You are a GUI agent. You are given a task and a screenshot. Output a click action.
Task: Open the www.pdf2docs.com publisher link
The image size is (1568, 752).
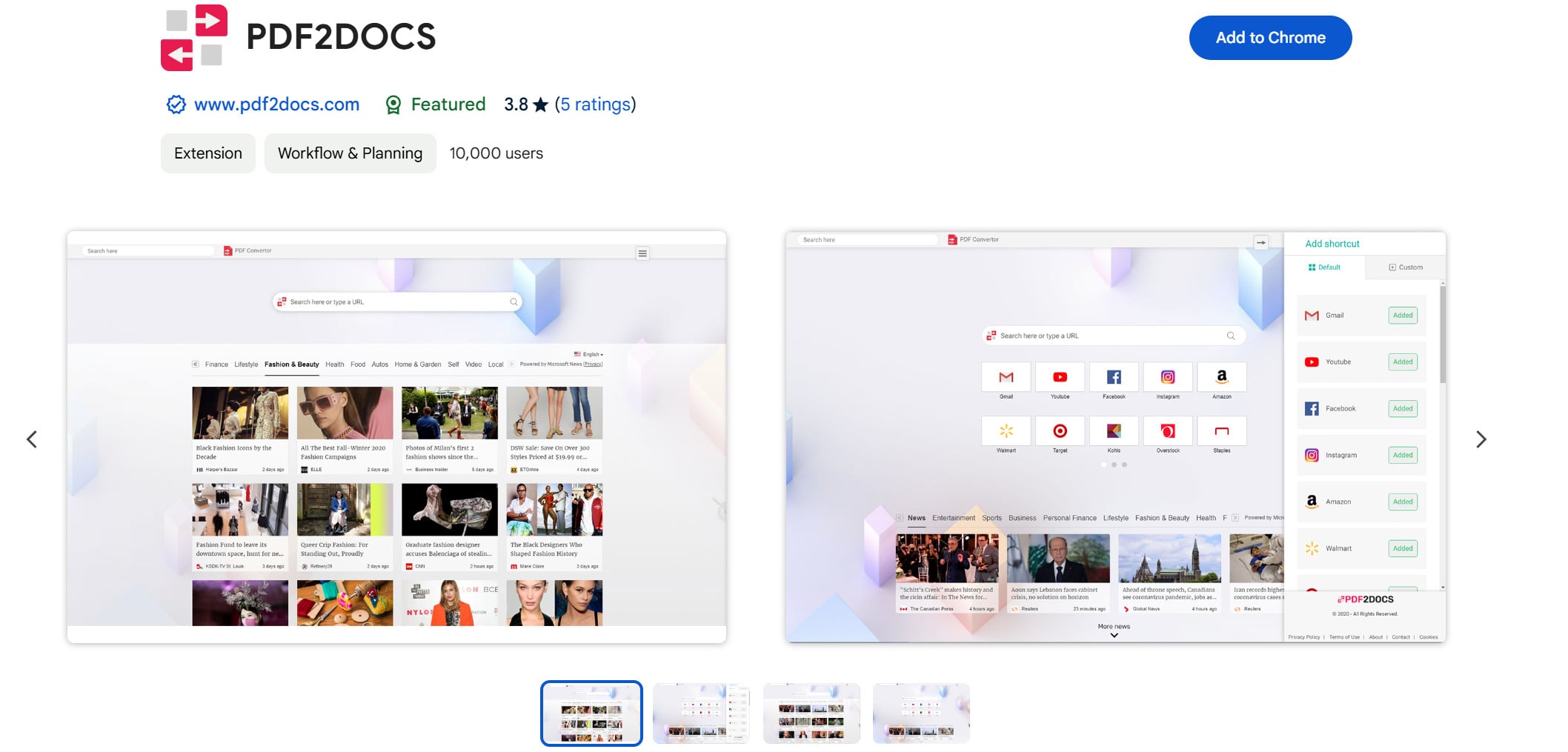point(276,104)
